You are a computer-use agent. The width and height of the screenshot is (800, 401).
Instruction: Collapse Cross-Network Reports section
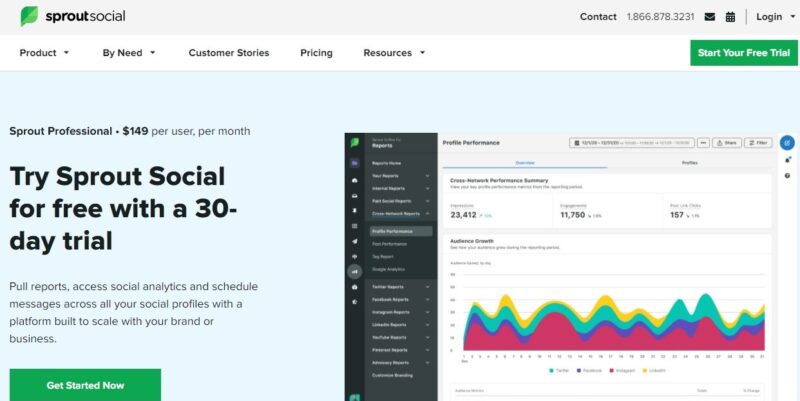401,214
